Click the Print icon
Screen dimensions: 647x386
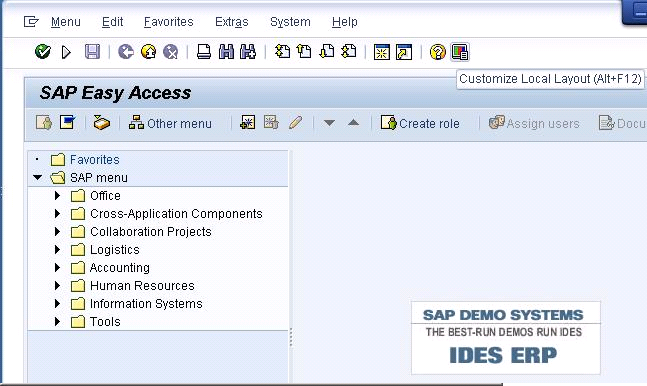204,52
